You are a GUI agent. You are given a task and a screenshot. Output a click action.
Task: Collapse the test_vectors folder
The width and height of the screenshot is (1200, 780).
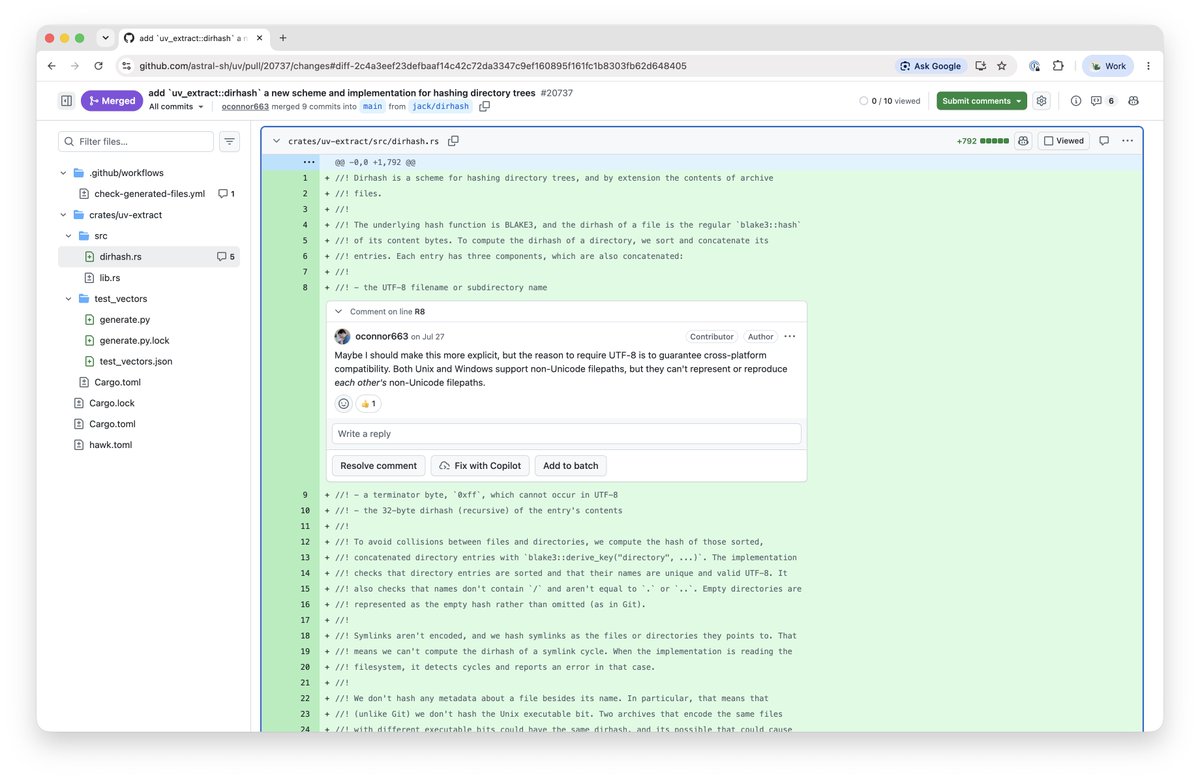pyautogui.click(x=70, y=299)
